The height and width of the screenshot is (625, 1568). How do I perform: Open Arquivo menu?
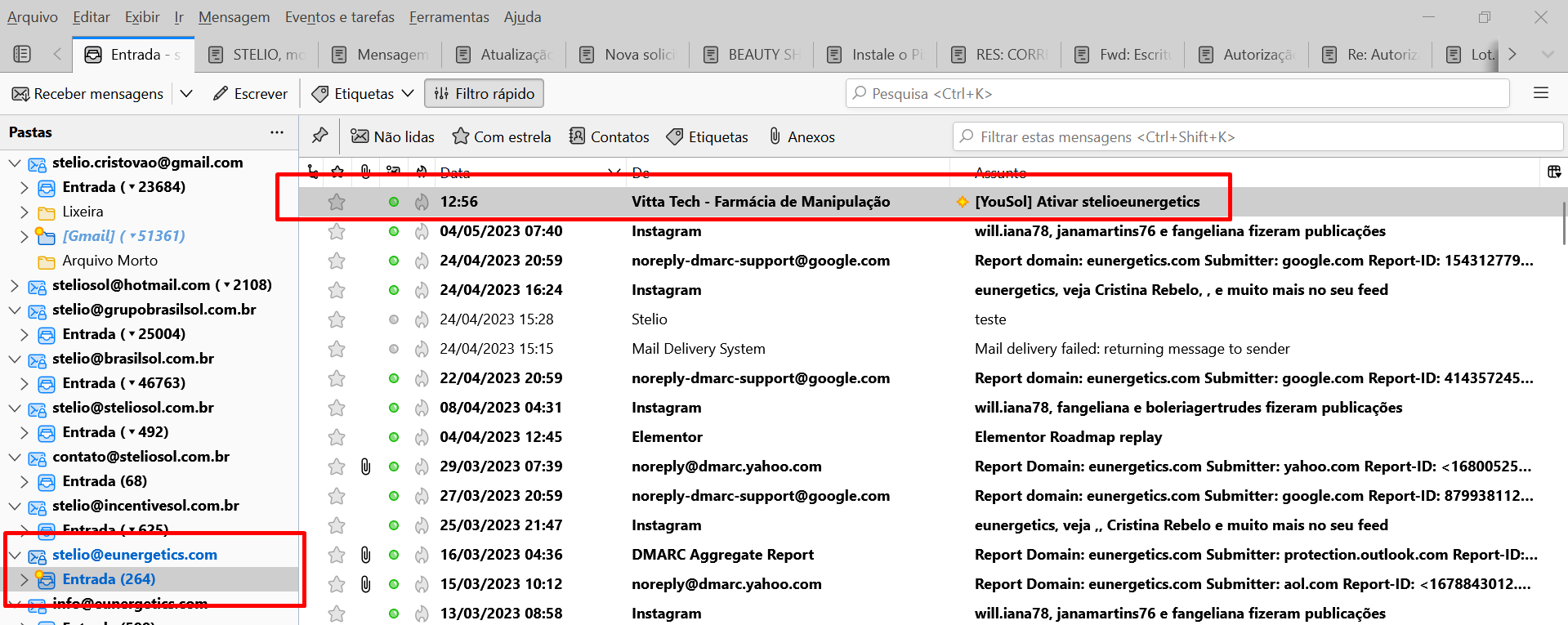click(x=33, y=17)
